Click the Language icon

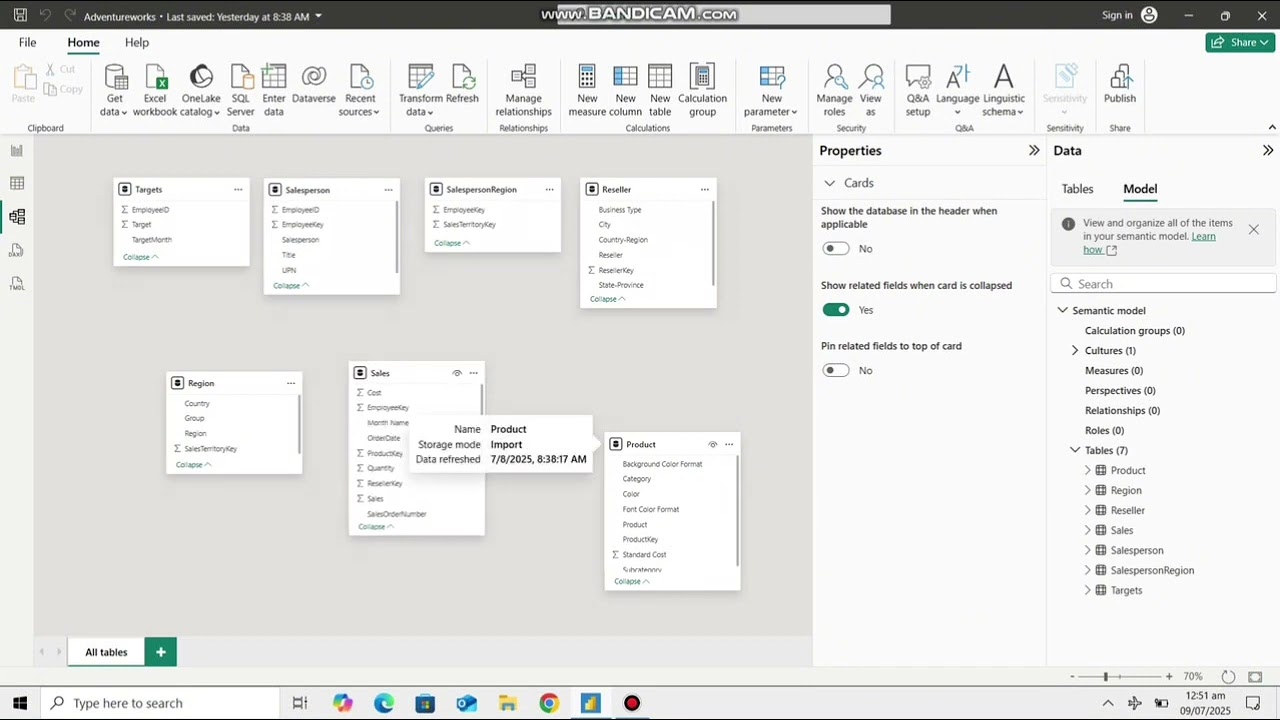(x=957, y=78)
